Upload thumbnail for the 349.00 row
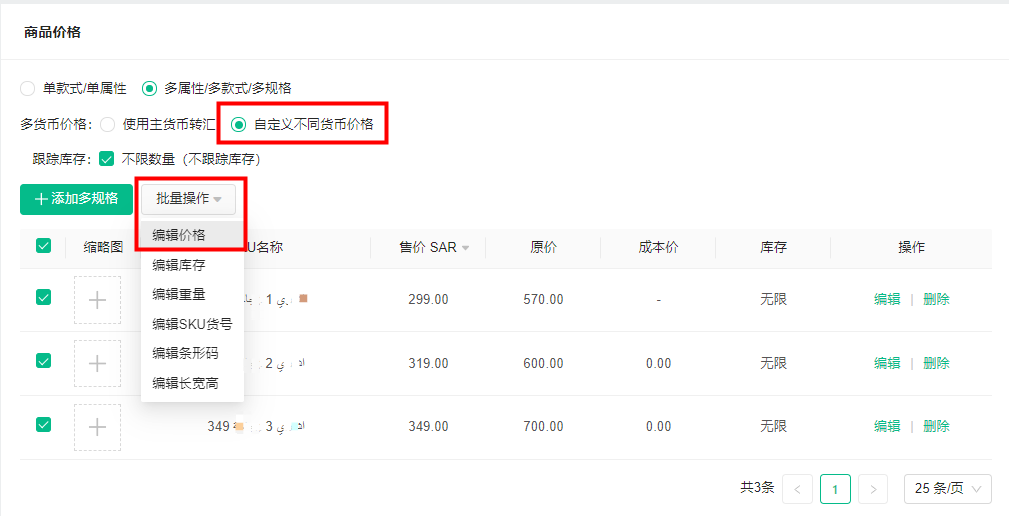Viewport: 1009px width, 516px height. tap(97, 427)
